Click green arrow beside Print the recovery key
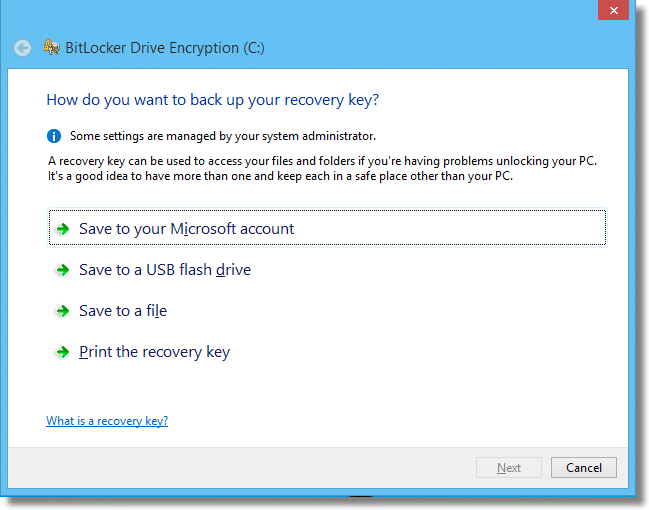The image size is (649, 510). tap(62, 352)
